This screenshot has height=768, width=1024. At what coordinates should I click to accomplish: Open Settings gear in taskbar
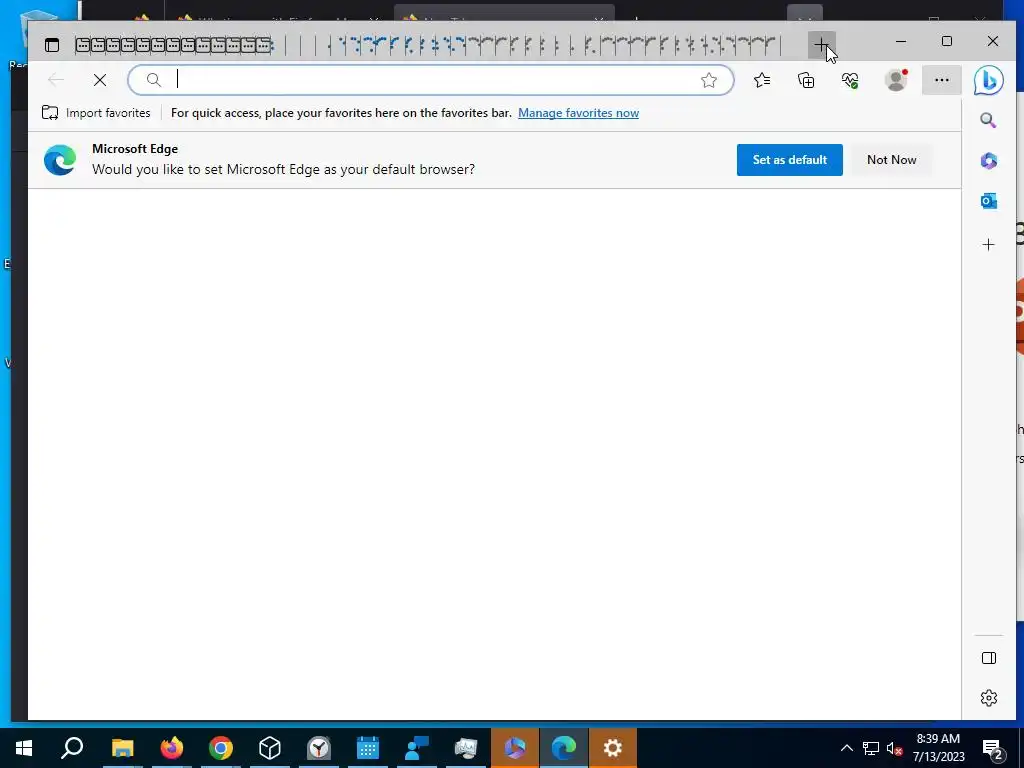(613, 748)
